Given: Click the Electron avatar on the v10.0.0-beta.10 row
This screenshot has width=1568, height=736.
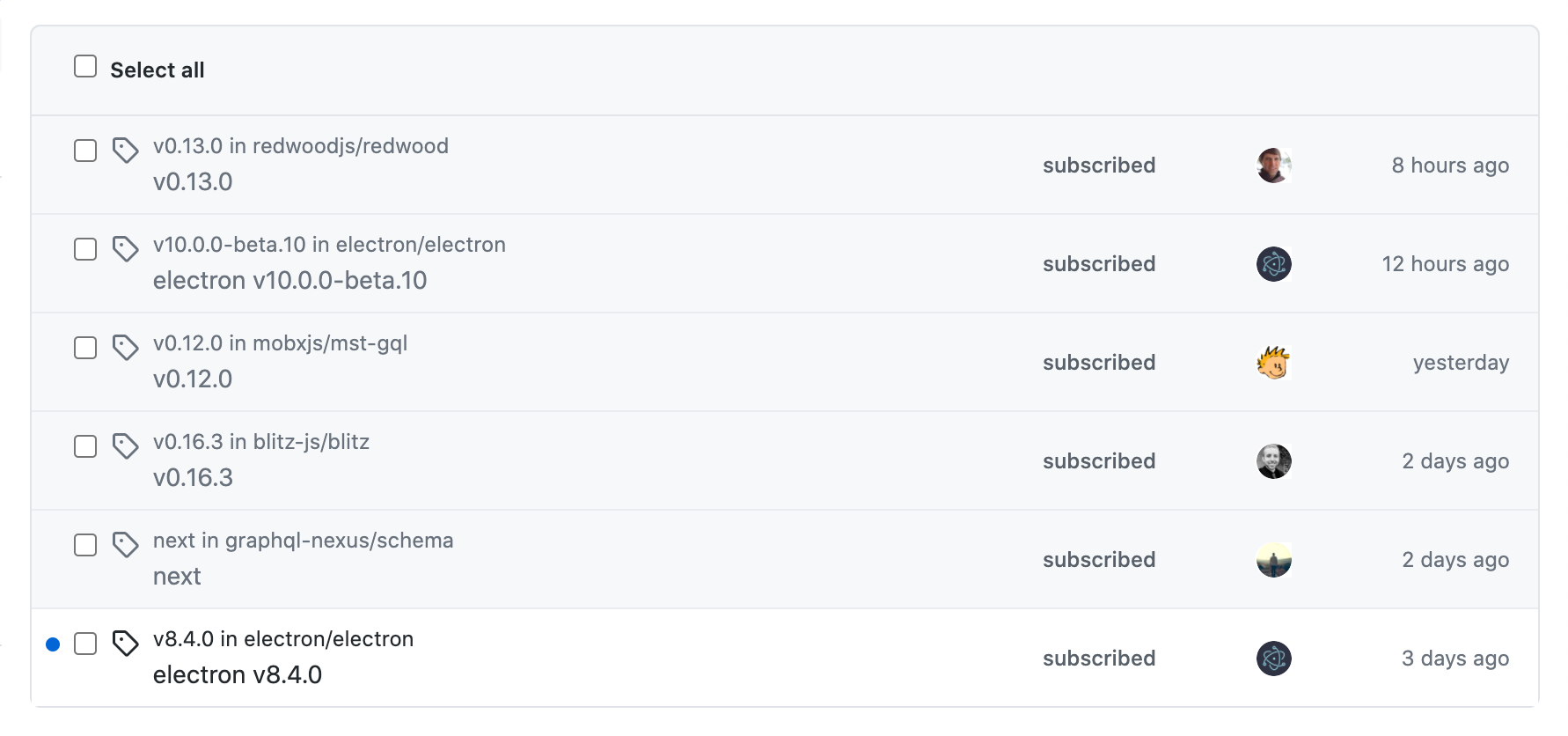Looking at the screenshot, I should click(x=1273, y=264).
